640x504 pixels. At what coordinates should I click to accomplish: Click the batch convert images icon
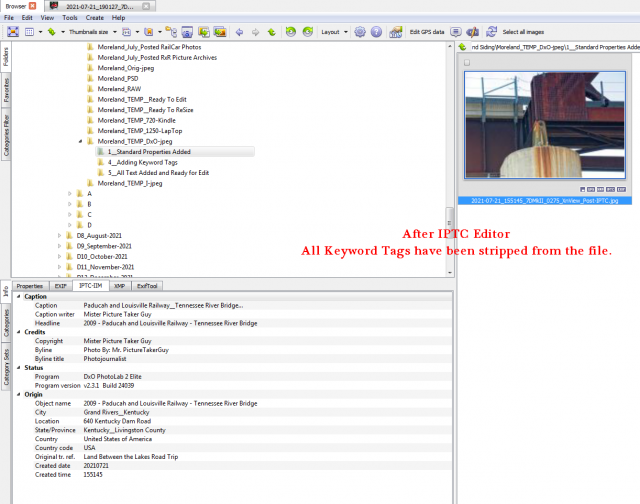coord(204,32)
